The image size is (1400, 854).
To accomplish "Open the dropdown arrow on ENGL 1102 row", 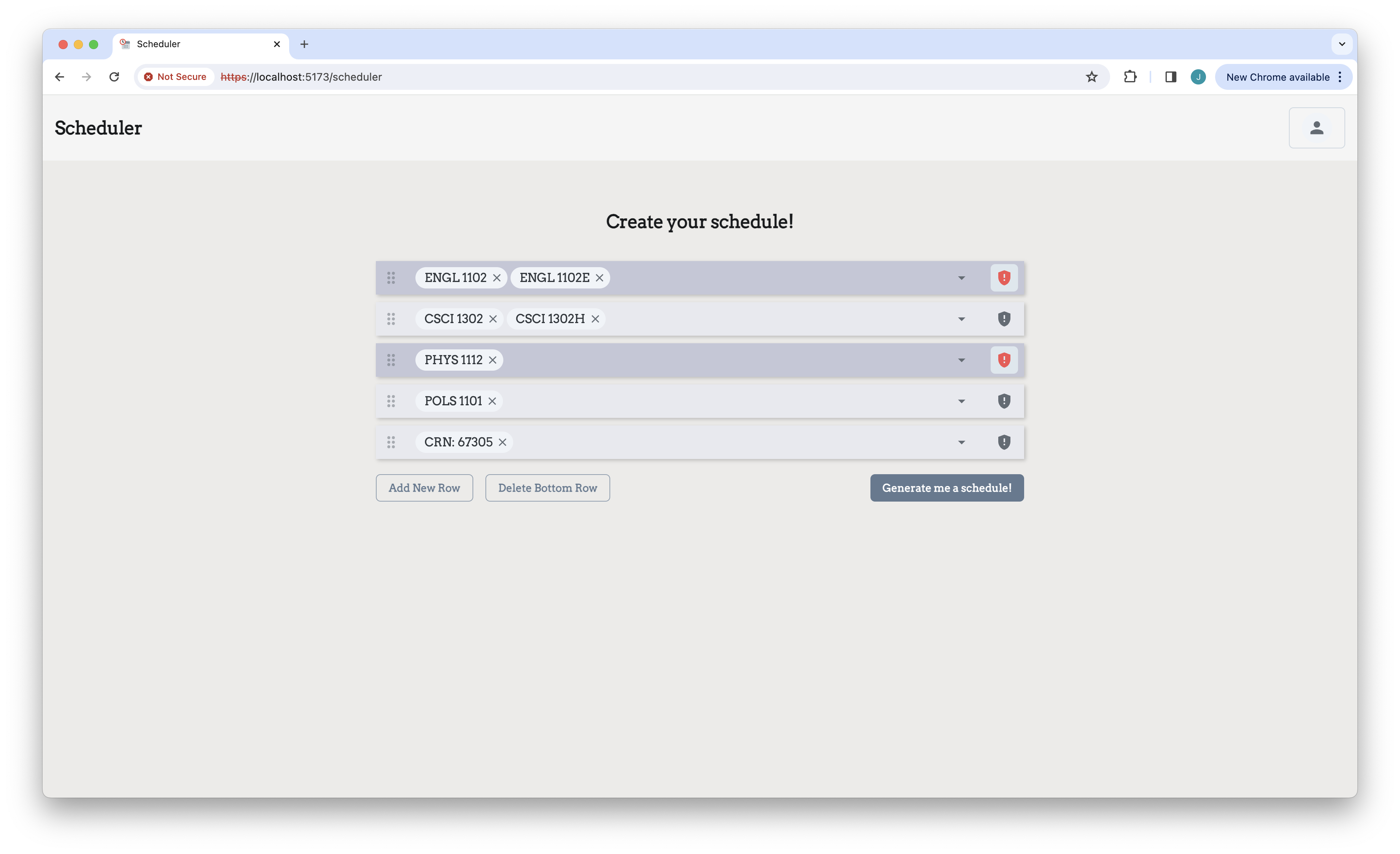I will coord(961,278).
